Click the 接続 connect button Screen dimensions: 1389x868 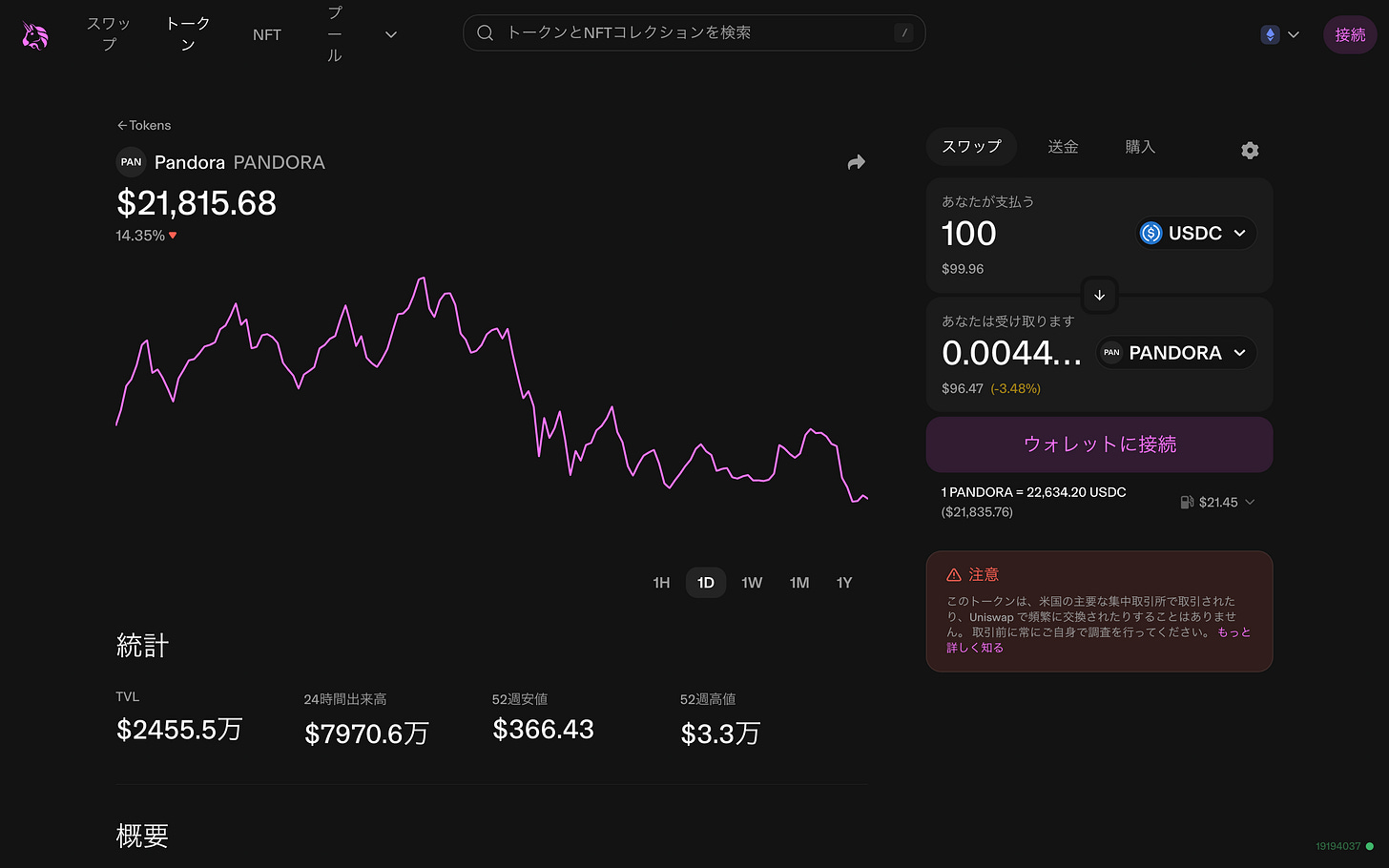coord(1350,34)
